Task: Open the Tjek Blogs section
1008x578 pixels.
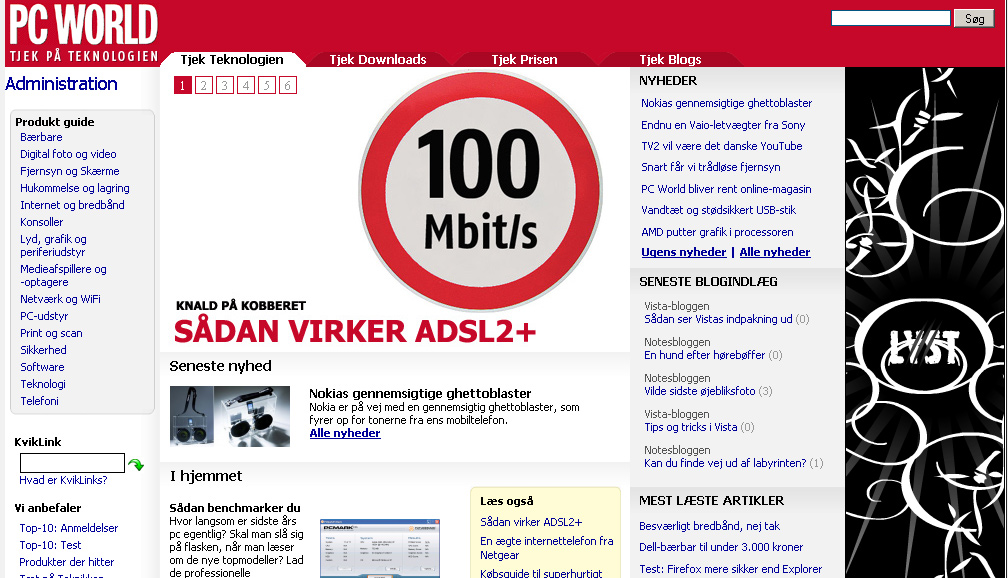Action: pyautogui.click(x=671, y=58)
